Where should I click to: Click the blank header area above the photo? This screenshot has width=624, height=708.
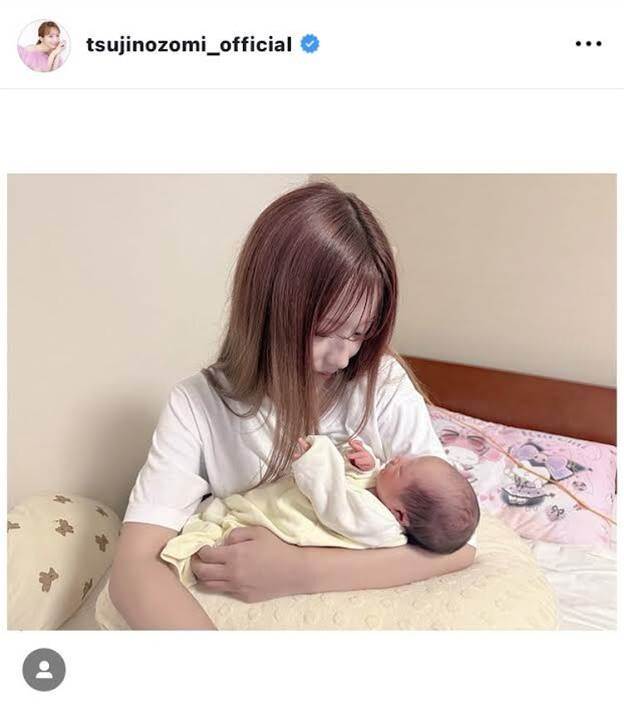[312, 131]
